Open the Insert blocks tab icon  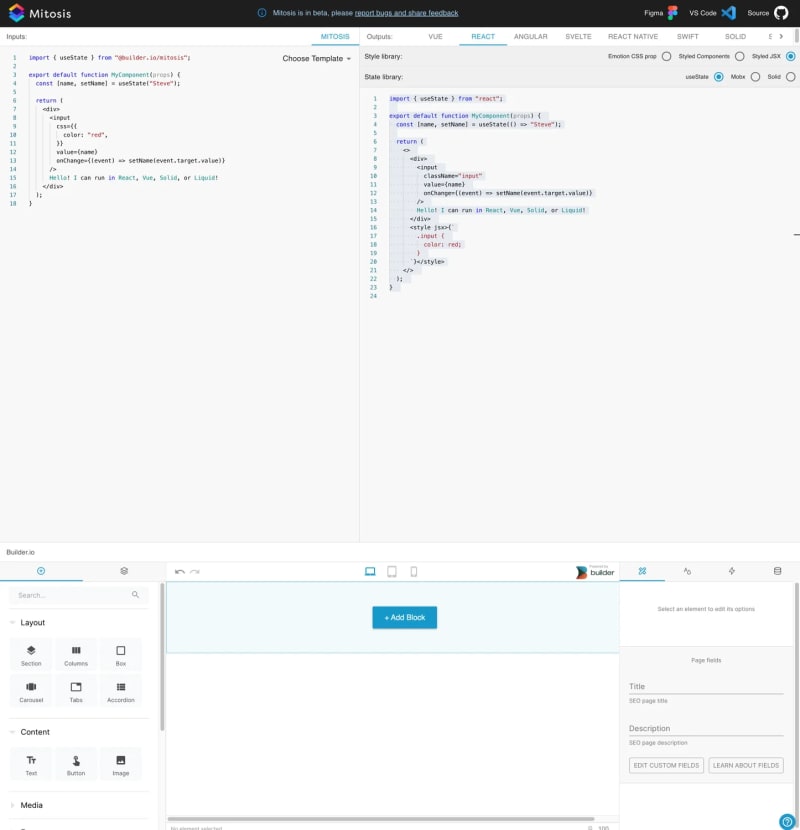click(41, 571)
